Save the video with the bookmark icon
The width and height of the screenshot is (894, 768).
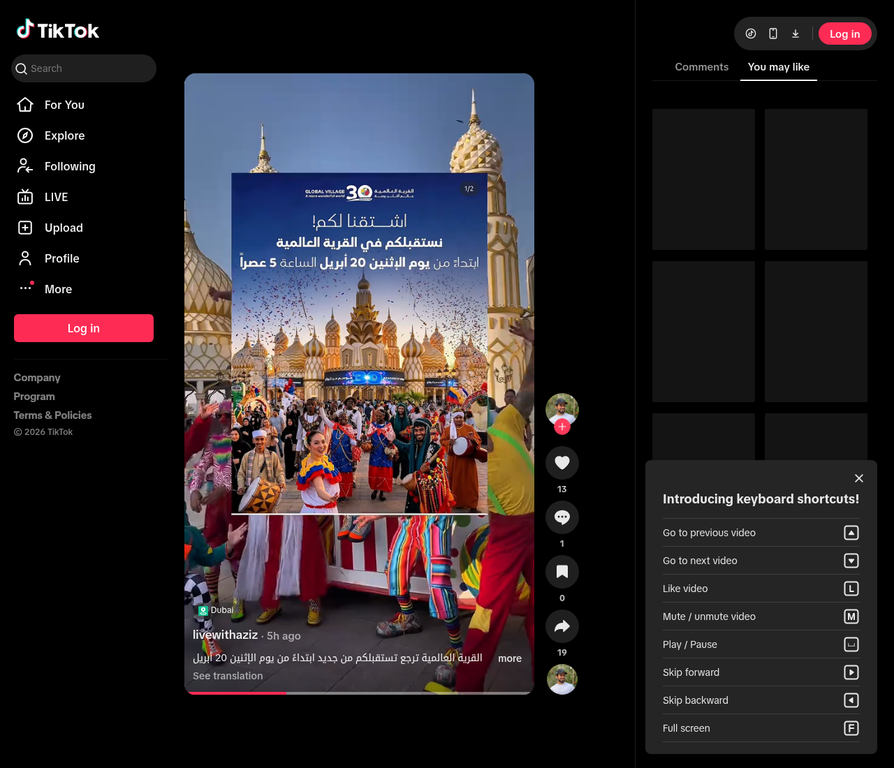[x=562, y=571]
